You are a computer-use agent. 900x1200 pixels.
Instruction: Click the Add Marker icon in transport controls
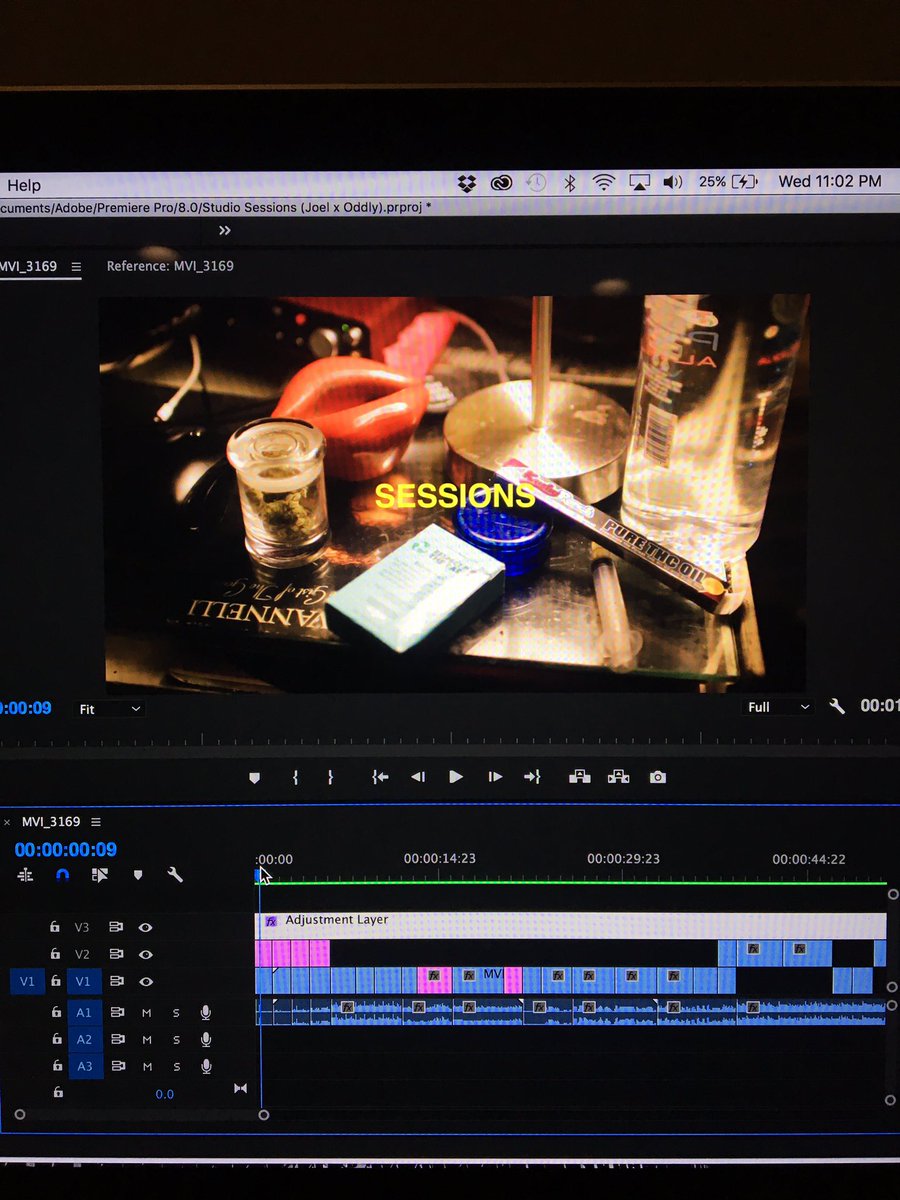click(x=254, y=777)
